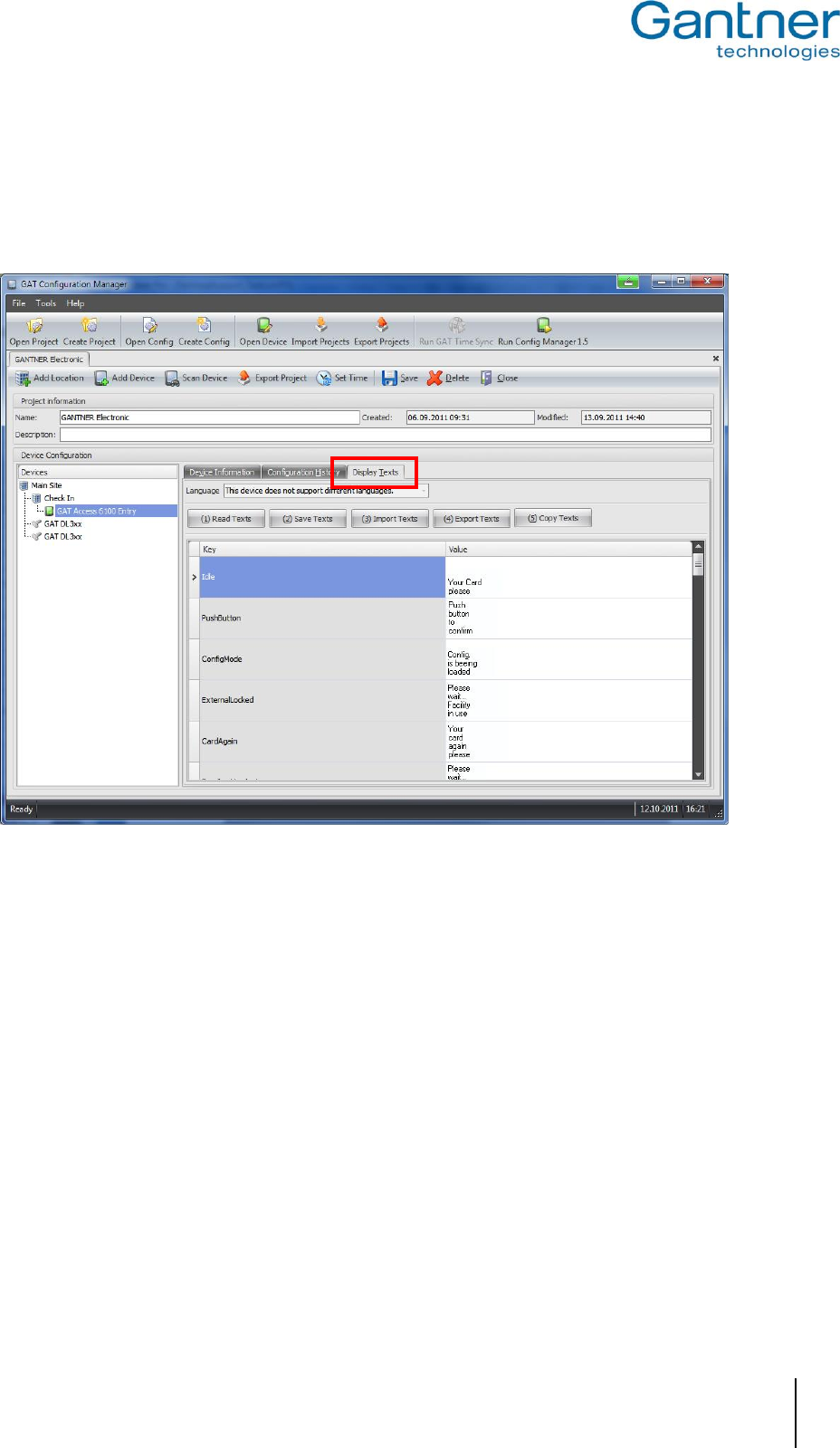The width and height of the screenshot is (840, 1448).
Task: Click the Close project icon
Action: pyautogui.click(x=486, y=379)
